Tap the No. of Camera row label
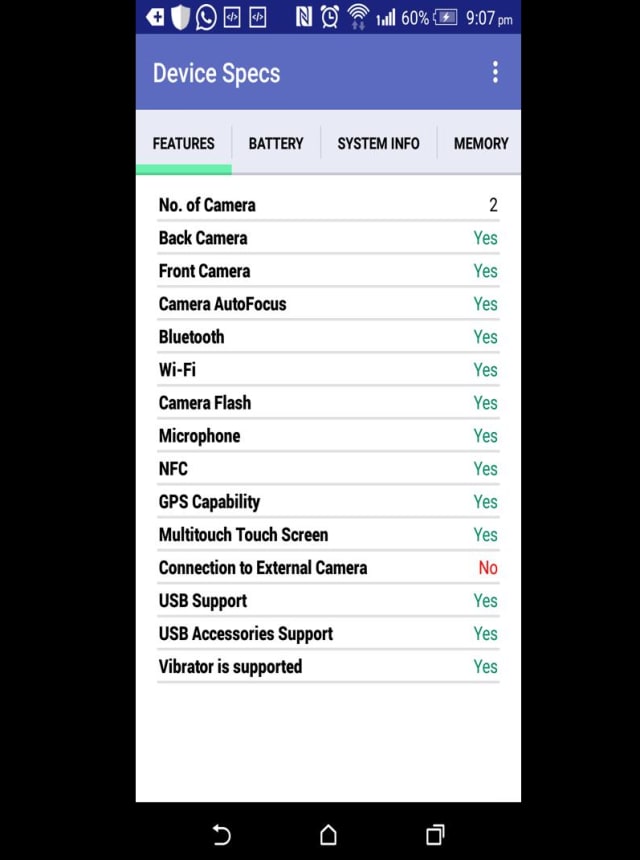 pyautogui.click(x=207, y=205)
